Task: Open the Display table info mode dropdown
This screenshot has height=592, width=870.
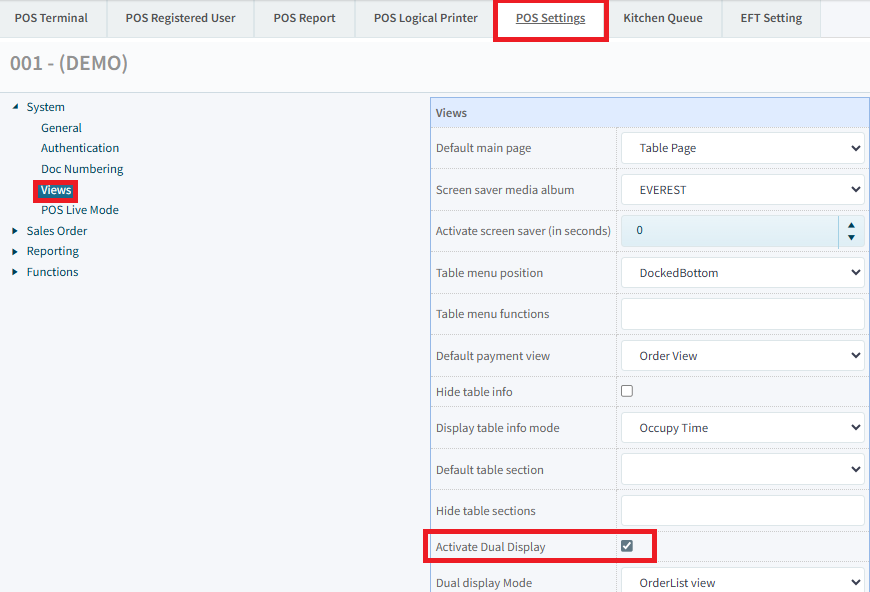Action: coord(742,428)
